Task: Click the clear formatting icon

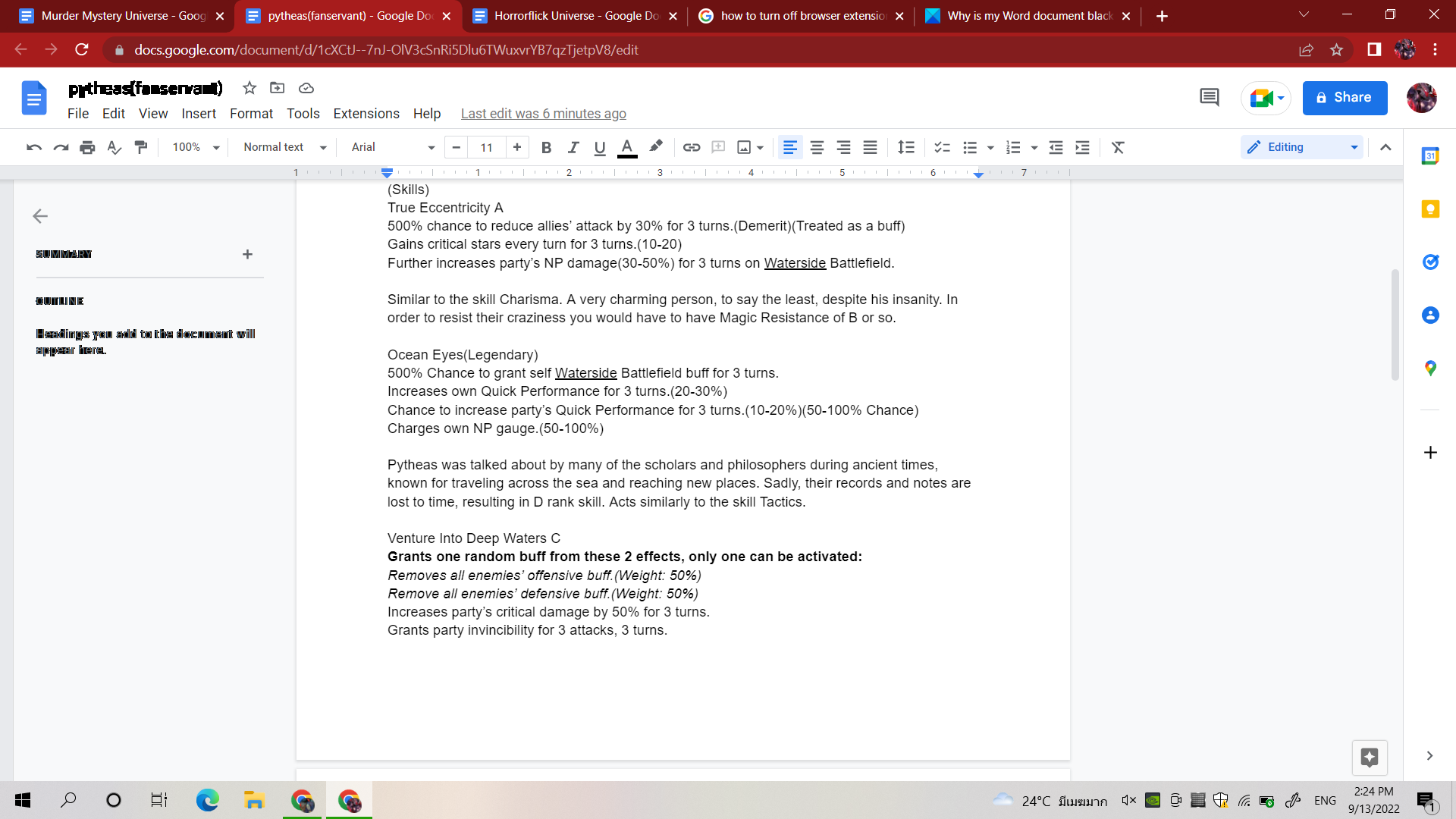Action: pyautogui.click(x=1118, y=147)
